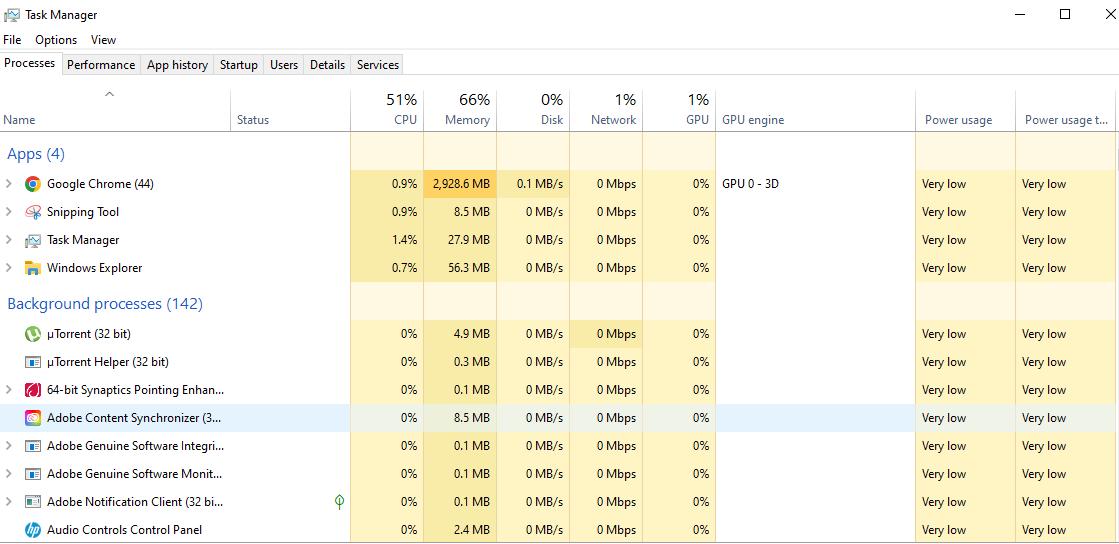Expand Adobe Genuine Software Integrity entry

[x=9, y=446]
